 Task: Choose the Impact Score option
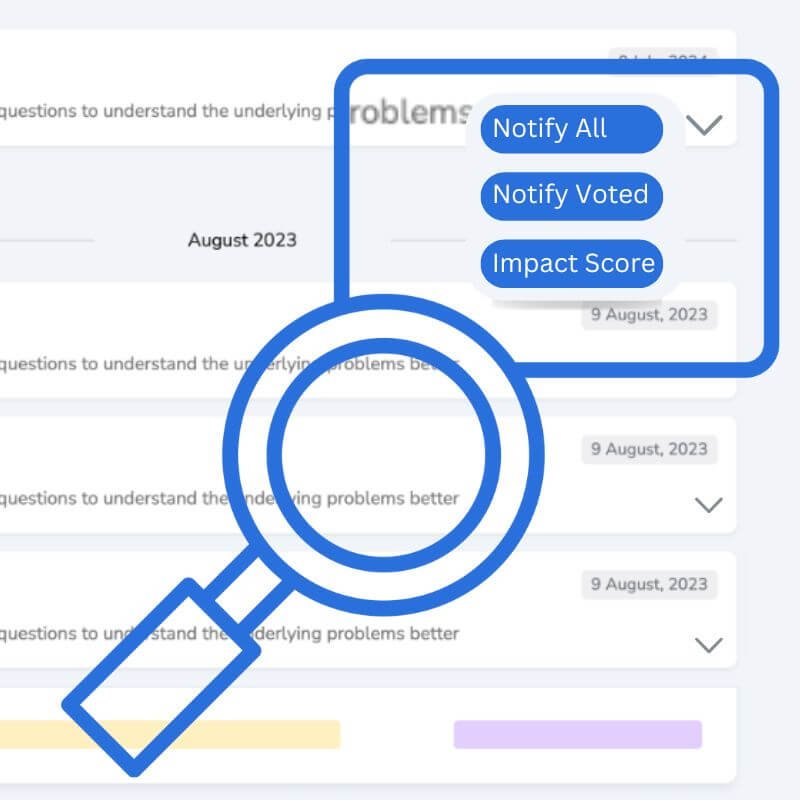click(571, 264)
